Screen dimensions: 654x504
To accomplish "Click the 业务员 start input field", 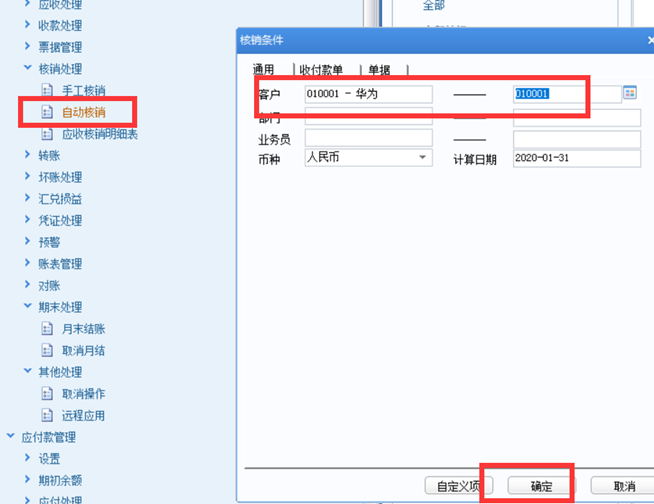I will pos(369,138).
